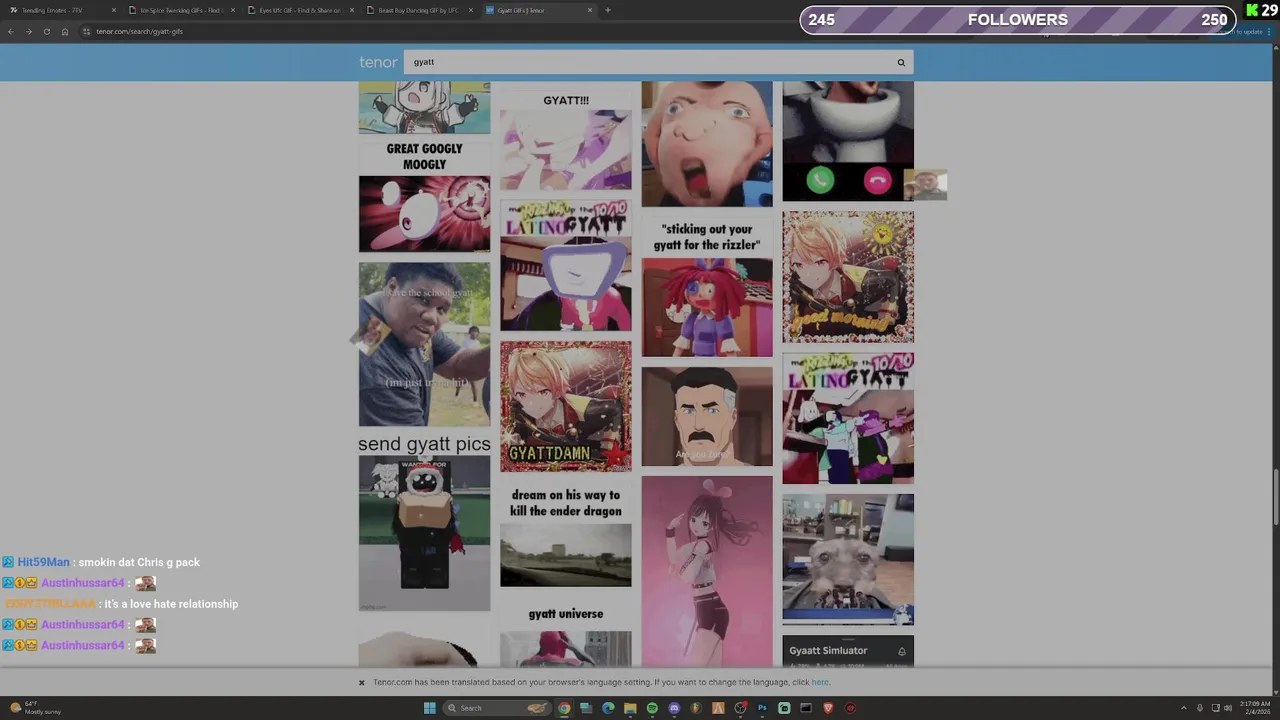
Task: Open the save the school gyatt GIF
Action: 424,344
